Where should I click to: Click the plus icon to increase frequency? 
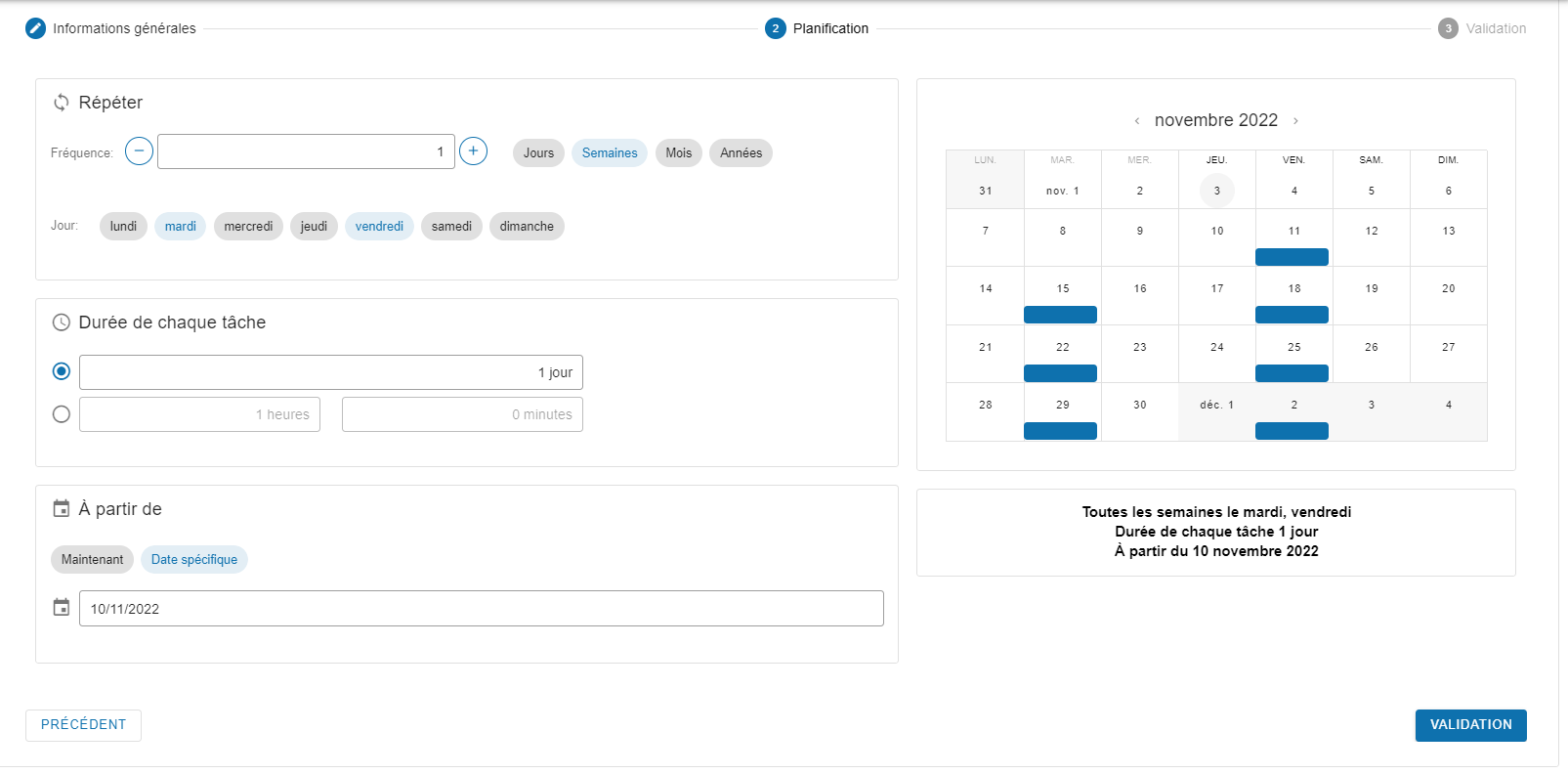click(x=473, y=151)
